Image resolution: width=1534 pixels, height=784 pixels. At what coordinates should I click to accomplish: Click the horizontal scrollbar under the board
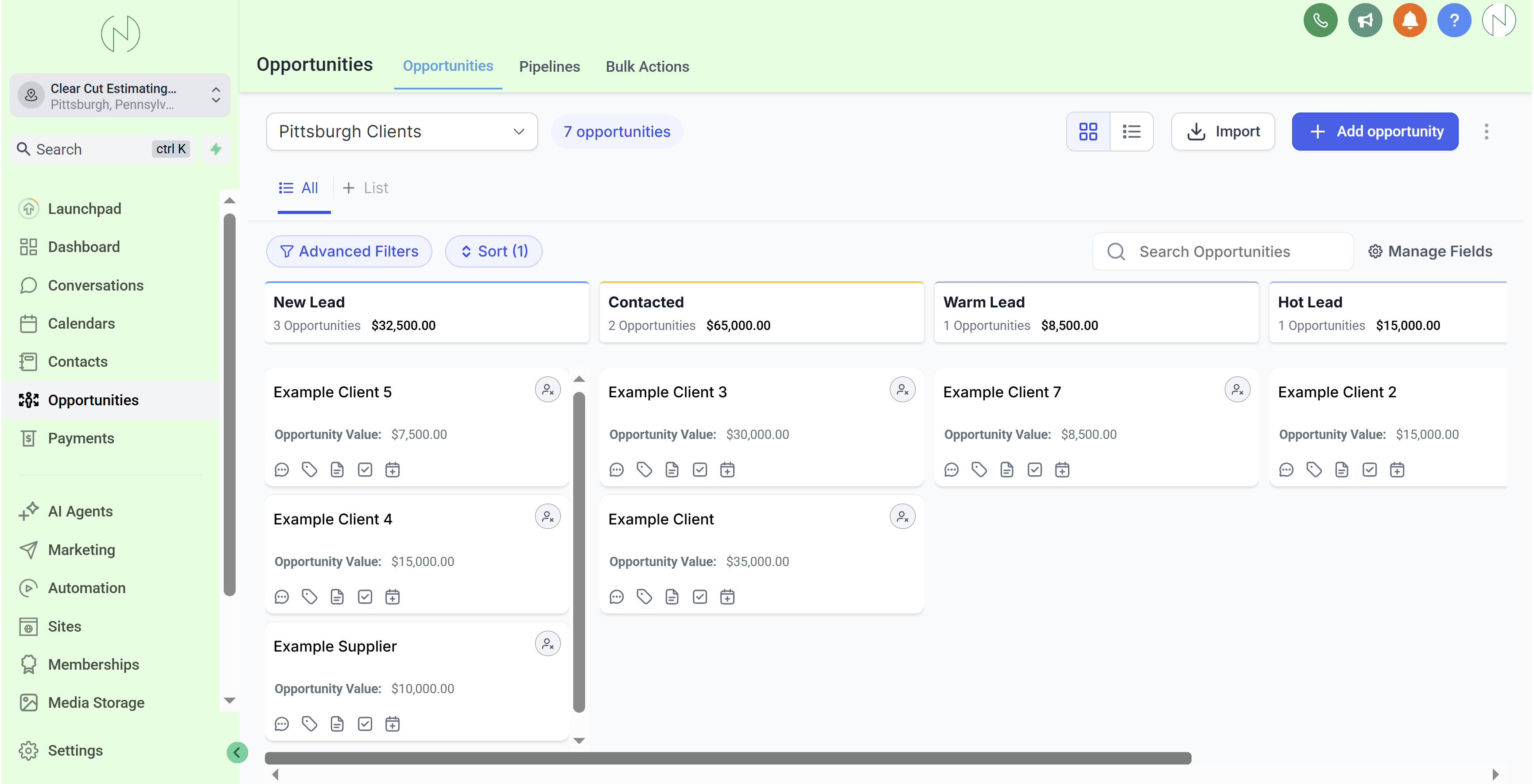pos(728,758)
